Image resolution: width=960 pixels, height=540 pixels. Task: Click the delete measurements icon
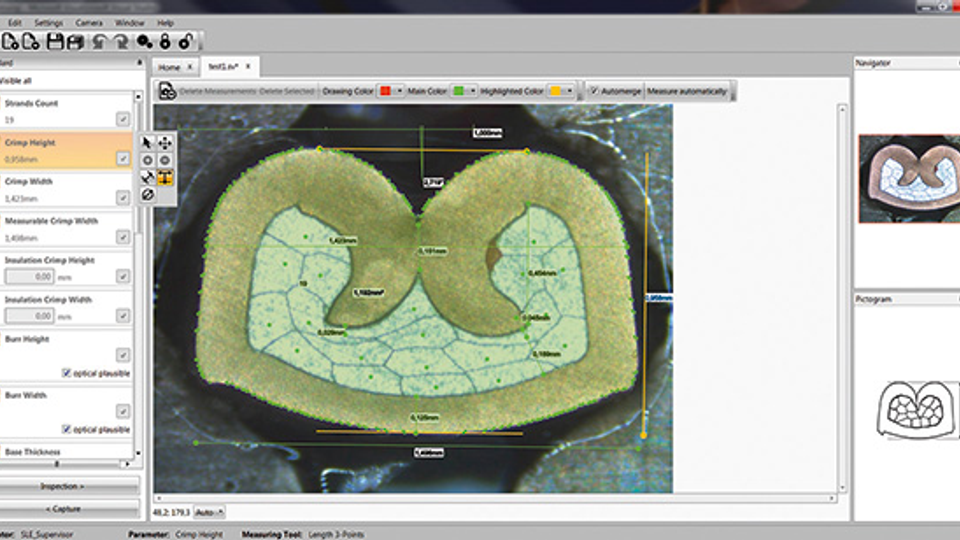(x=167, y=91)
